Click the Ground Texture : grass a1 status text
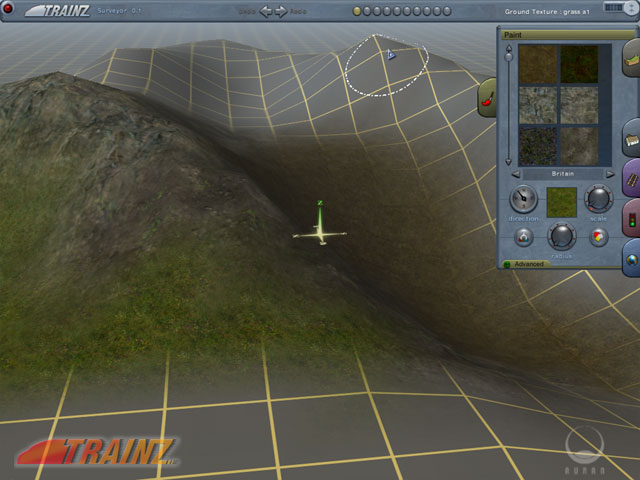The image size is (640, 480). tap(547, 12)
